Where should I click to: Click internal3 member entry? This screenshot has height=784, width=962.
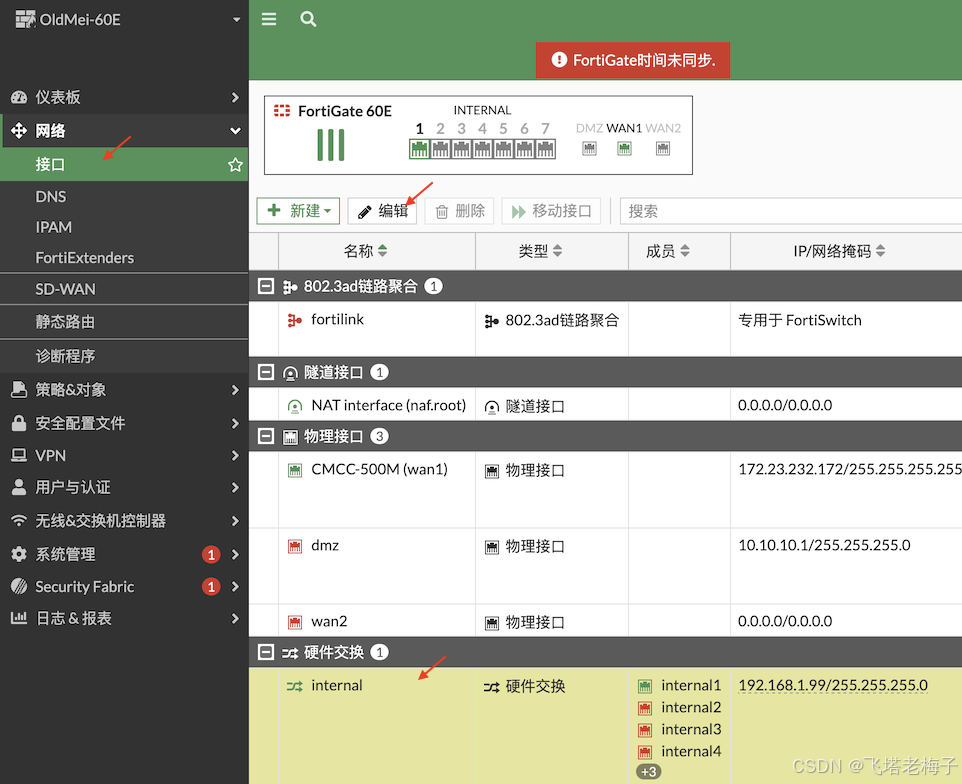pos(680,729)
